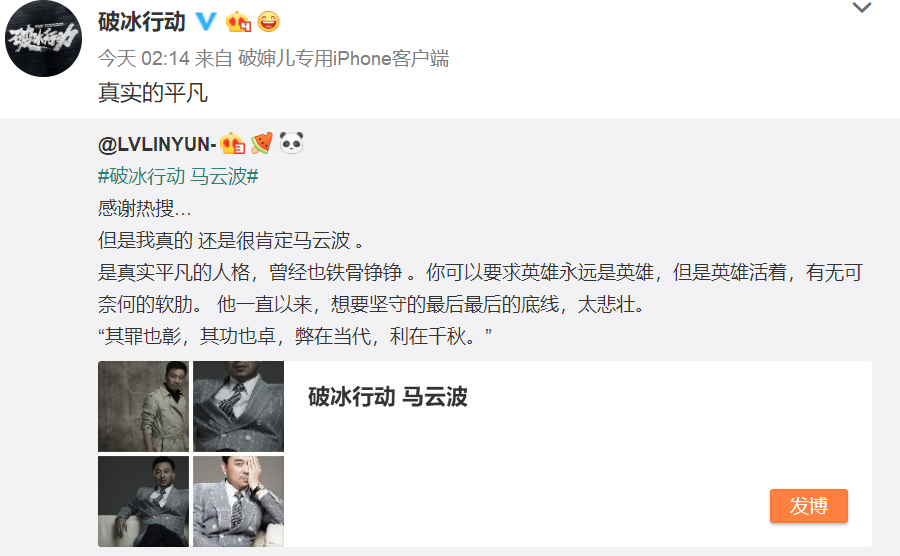
Task: Open the 破冰行动 profile avatar
Action: [43, 38]
